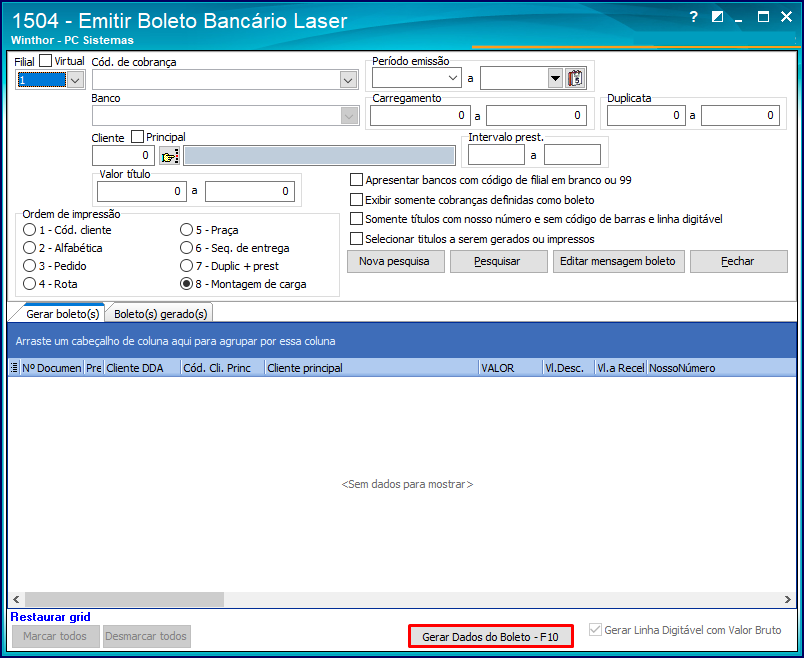Click the Carregamento end field
The height and width of the screenshot is (658, 804).
536,115
